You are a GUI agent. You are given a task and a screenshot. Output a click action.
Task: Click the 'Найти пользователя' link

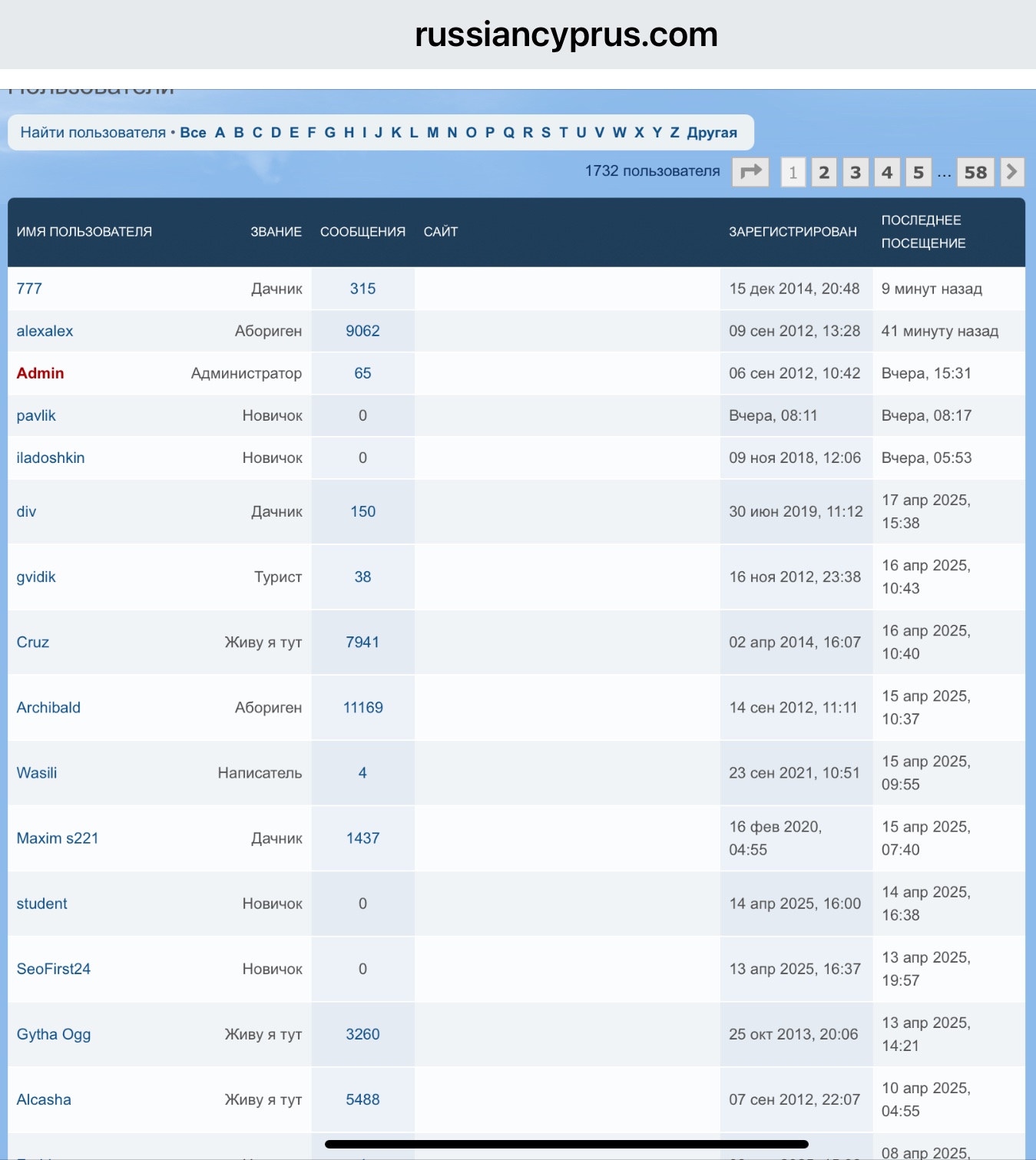pos(93,132)
